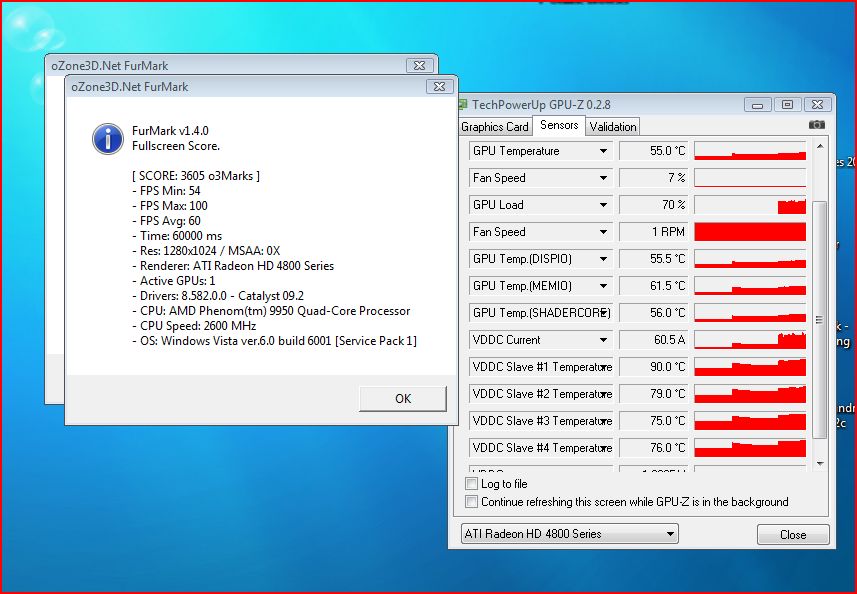Click the Drivers: Catalyst 09.2 line
The width and height of the screenshot is (857, 594).
(x=218, y=296)
